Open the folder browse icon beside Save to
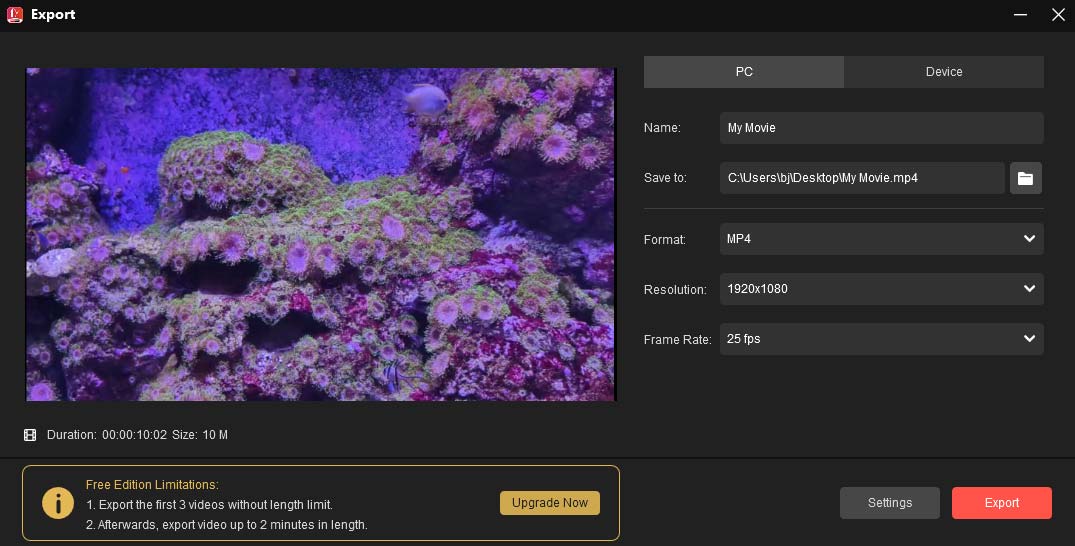 coord(1025,178)
